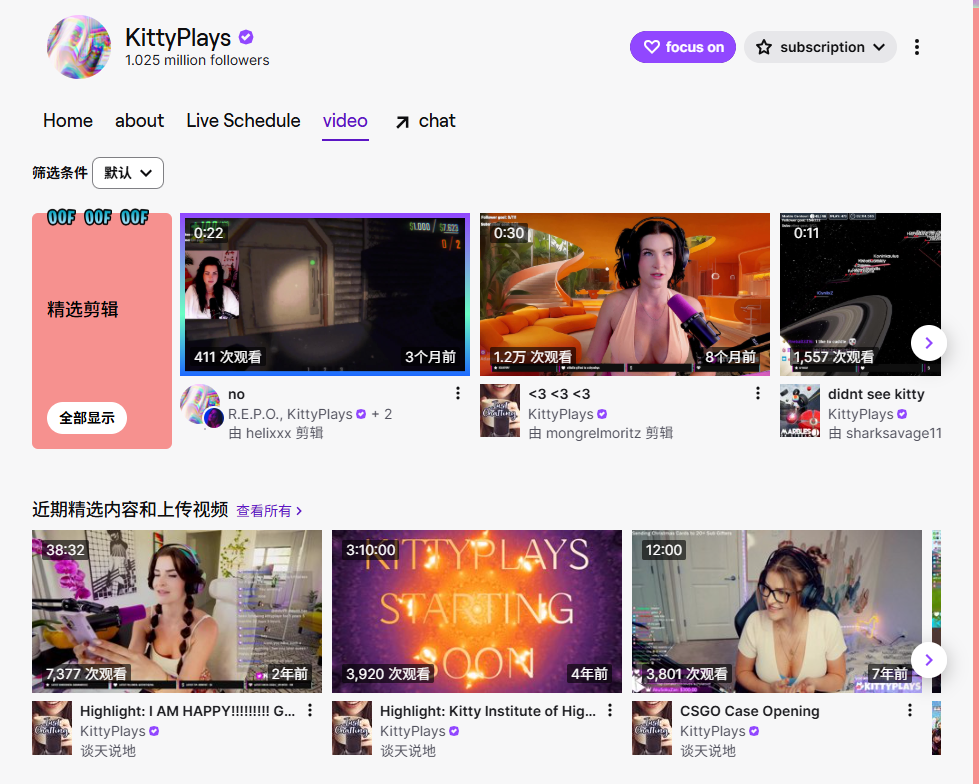Play the 0:11 "didnt see kitty" clip thumbnail
979x784 pixels.
860,295
